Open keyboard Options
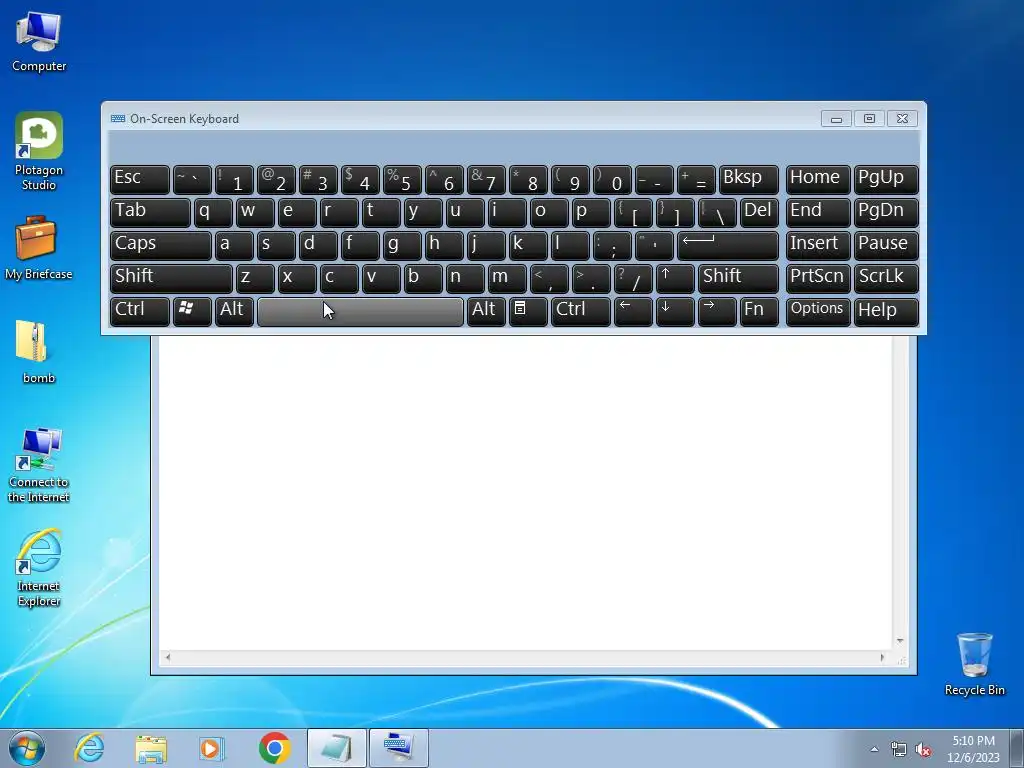1024x768 pixels. point(818,312)
